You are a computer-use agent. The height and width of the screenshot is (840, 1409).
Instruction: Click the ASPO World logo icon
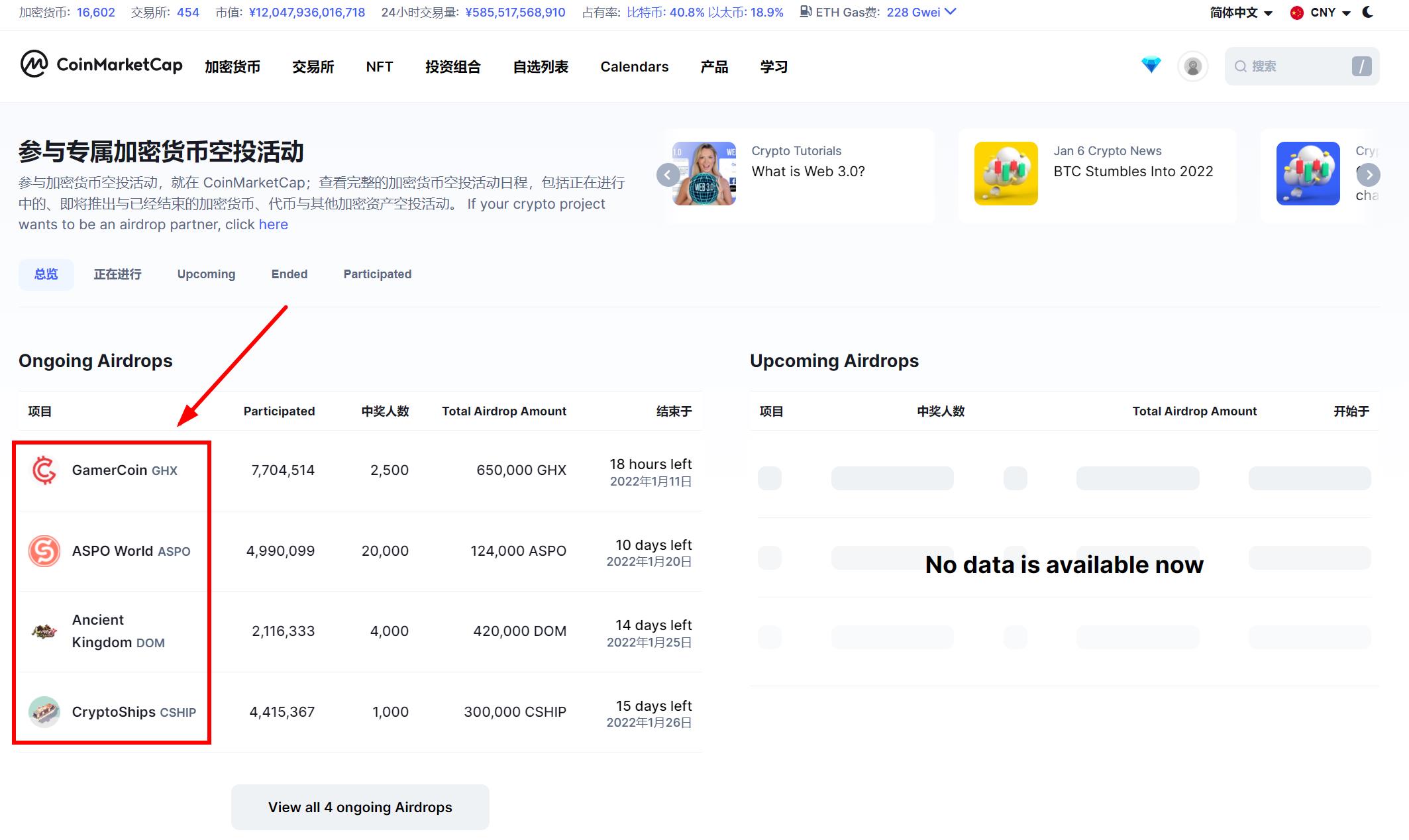point(44,551)
